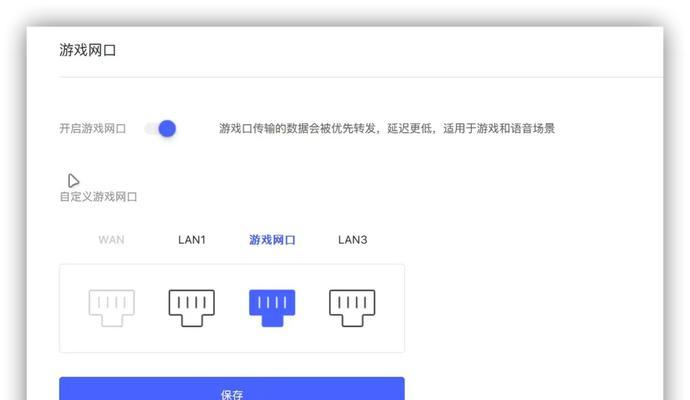Screen dimensions: 690x400
Task: Select the WAN port icon
Action: click(112, 308)
